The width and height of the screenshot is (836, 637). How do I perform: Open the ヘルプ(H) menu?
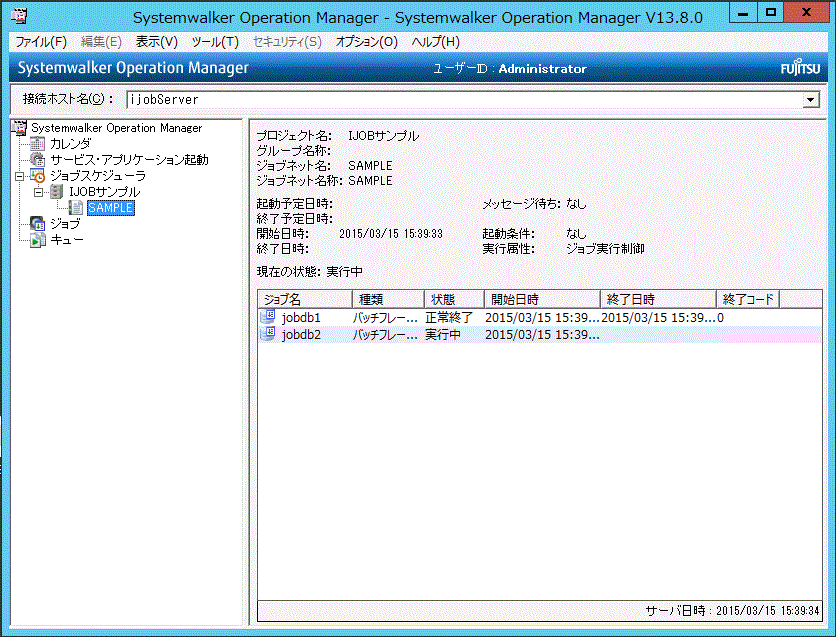click(x=435, y=42)
